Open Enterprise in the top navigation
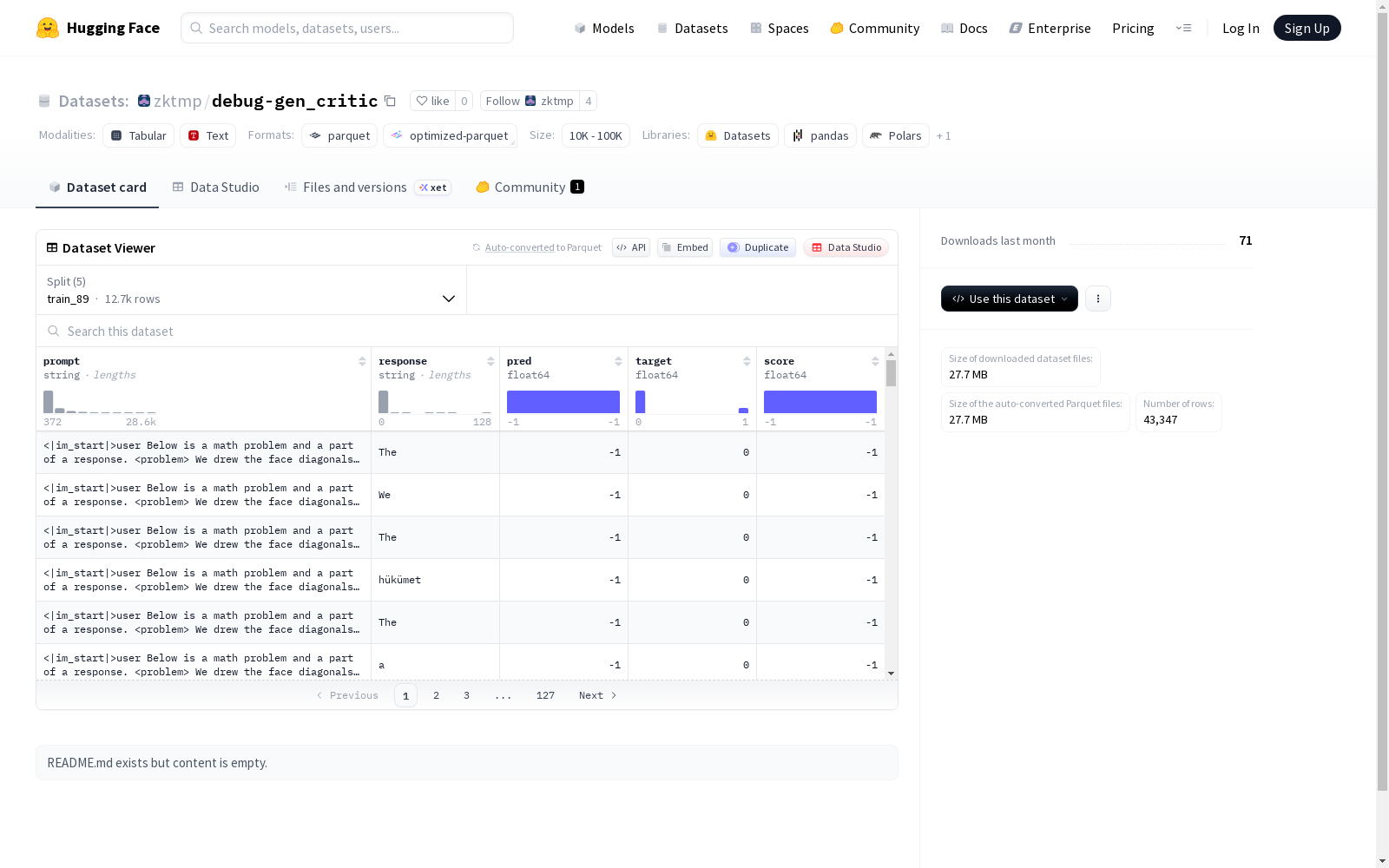The height and width of the screenshot is (868, 1389). coord(1050,28)
